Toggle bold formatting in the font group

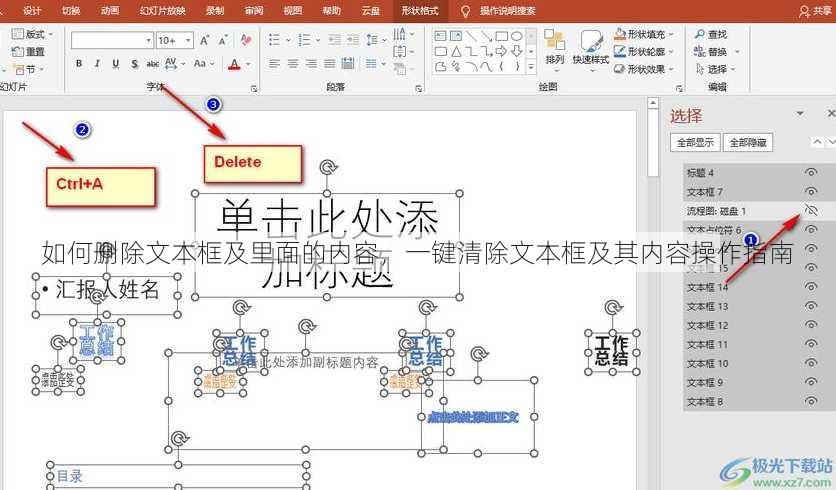79,63
